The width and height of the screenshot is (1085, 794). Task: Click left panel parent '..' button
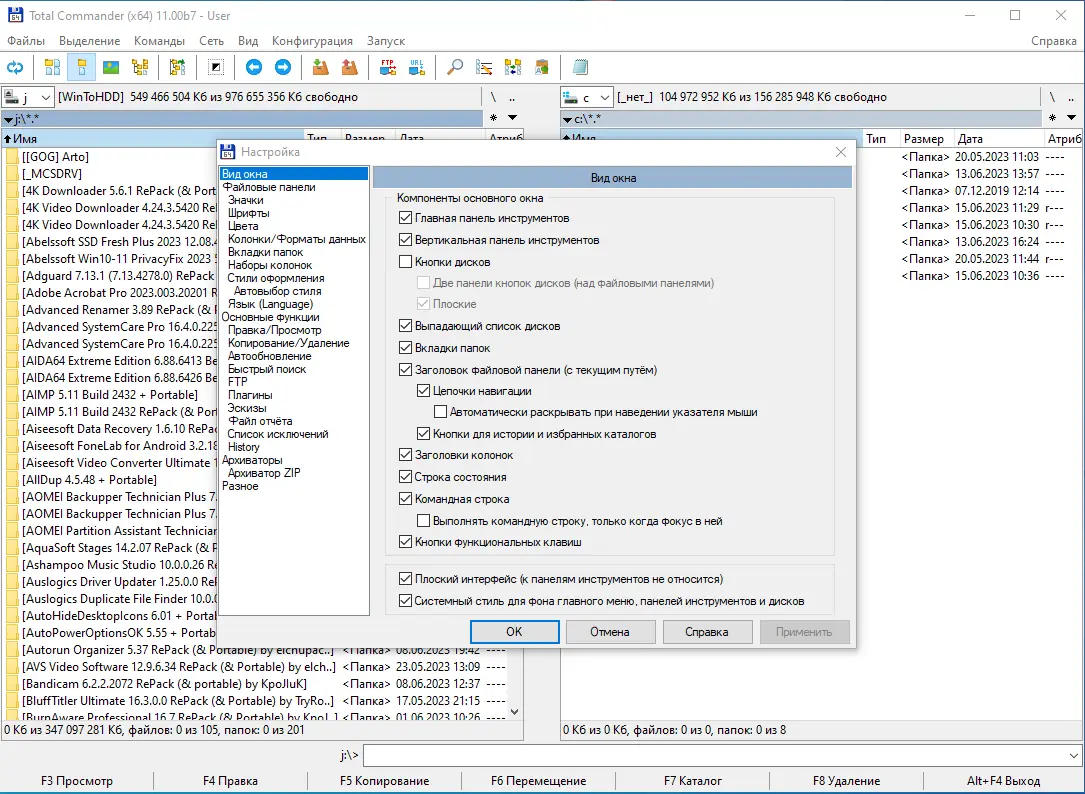(513, 97)
